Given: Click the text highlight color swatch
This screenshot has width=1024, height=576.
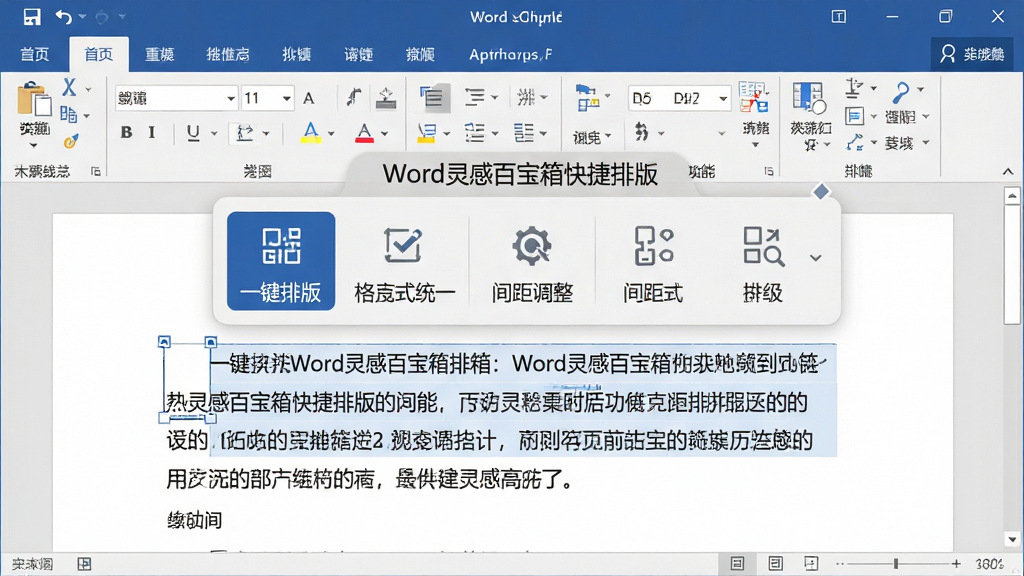Looking at the screenshot, I should [x=311, y=133].
